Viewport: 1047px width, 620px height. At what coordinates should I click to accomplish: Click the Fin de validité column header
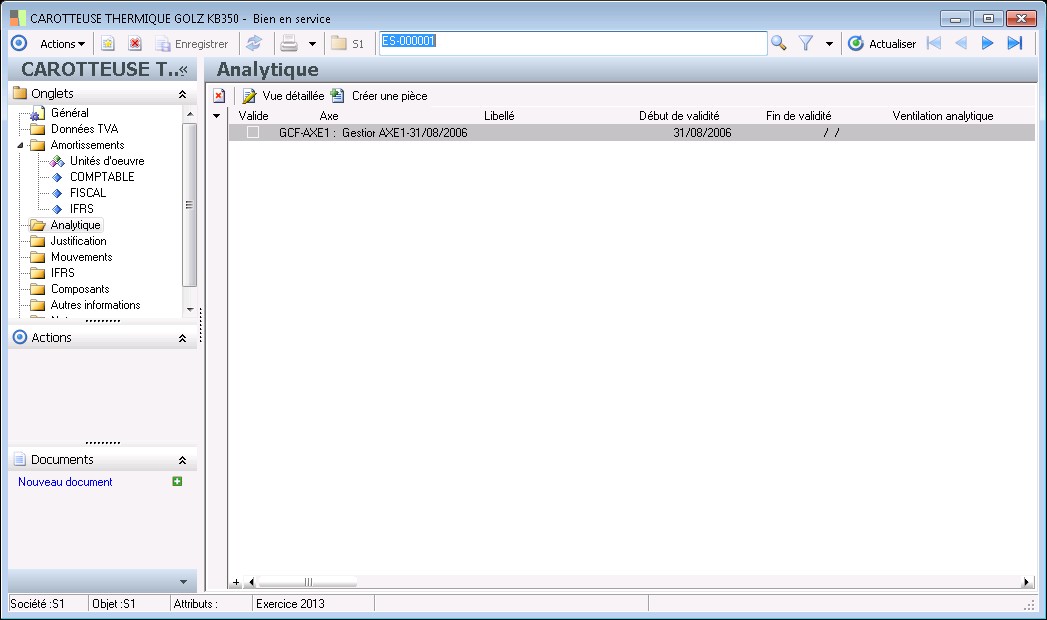(x=798, y=116)
